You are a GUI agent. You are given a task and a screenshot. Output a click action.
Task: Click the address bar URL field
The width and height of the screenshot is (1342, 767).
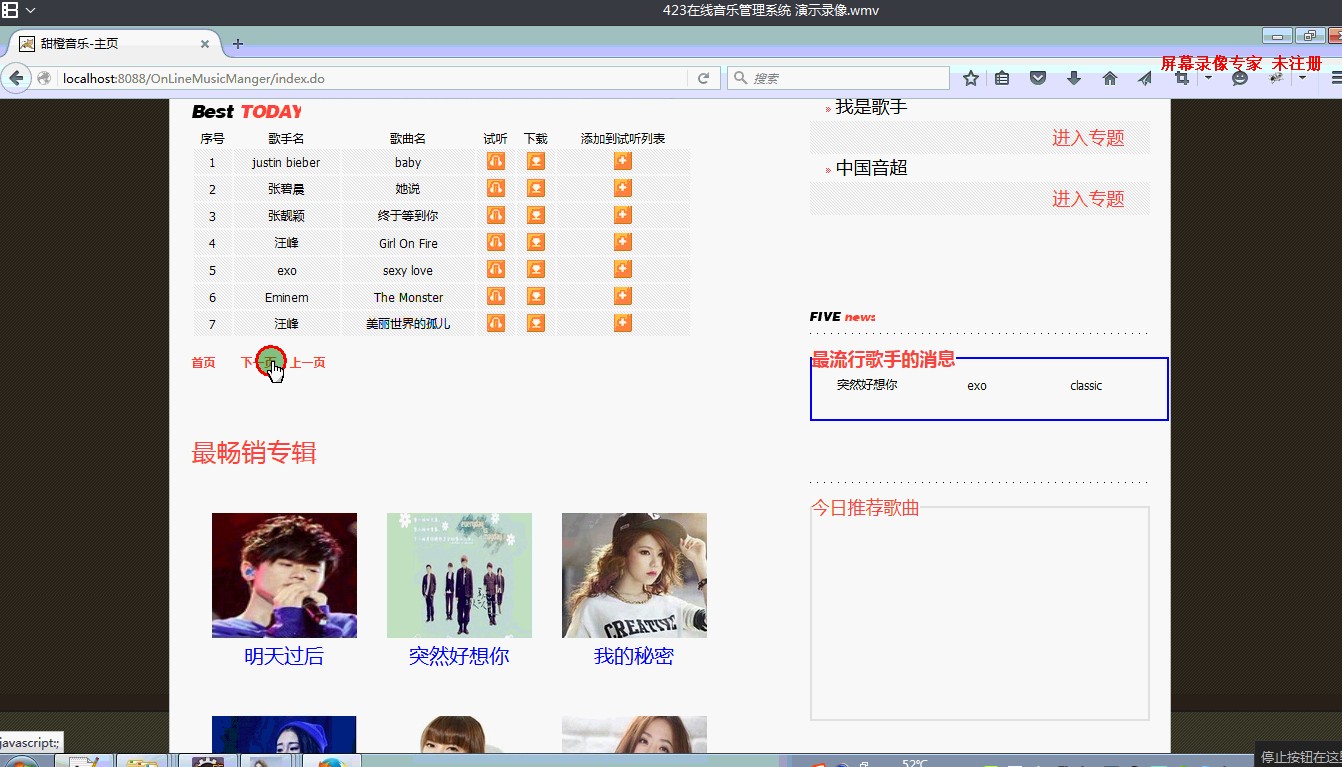tap(372, 78)
